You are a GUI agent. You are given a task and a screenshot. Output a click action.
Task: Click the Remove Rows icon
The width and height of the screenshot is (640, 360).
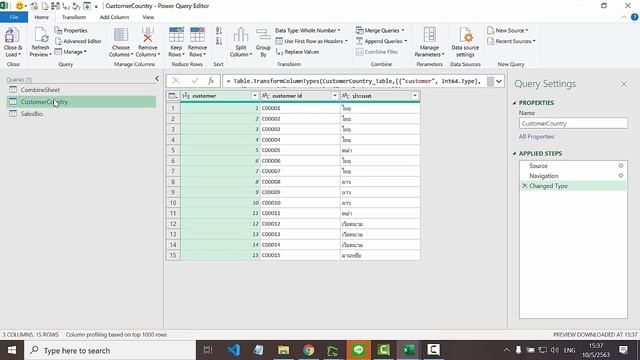pyautogui.click(x=197, y=35)
